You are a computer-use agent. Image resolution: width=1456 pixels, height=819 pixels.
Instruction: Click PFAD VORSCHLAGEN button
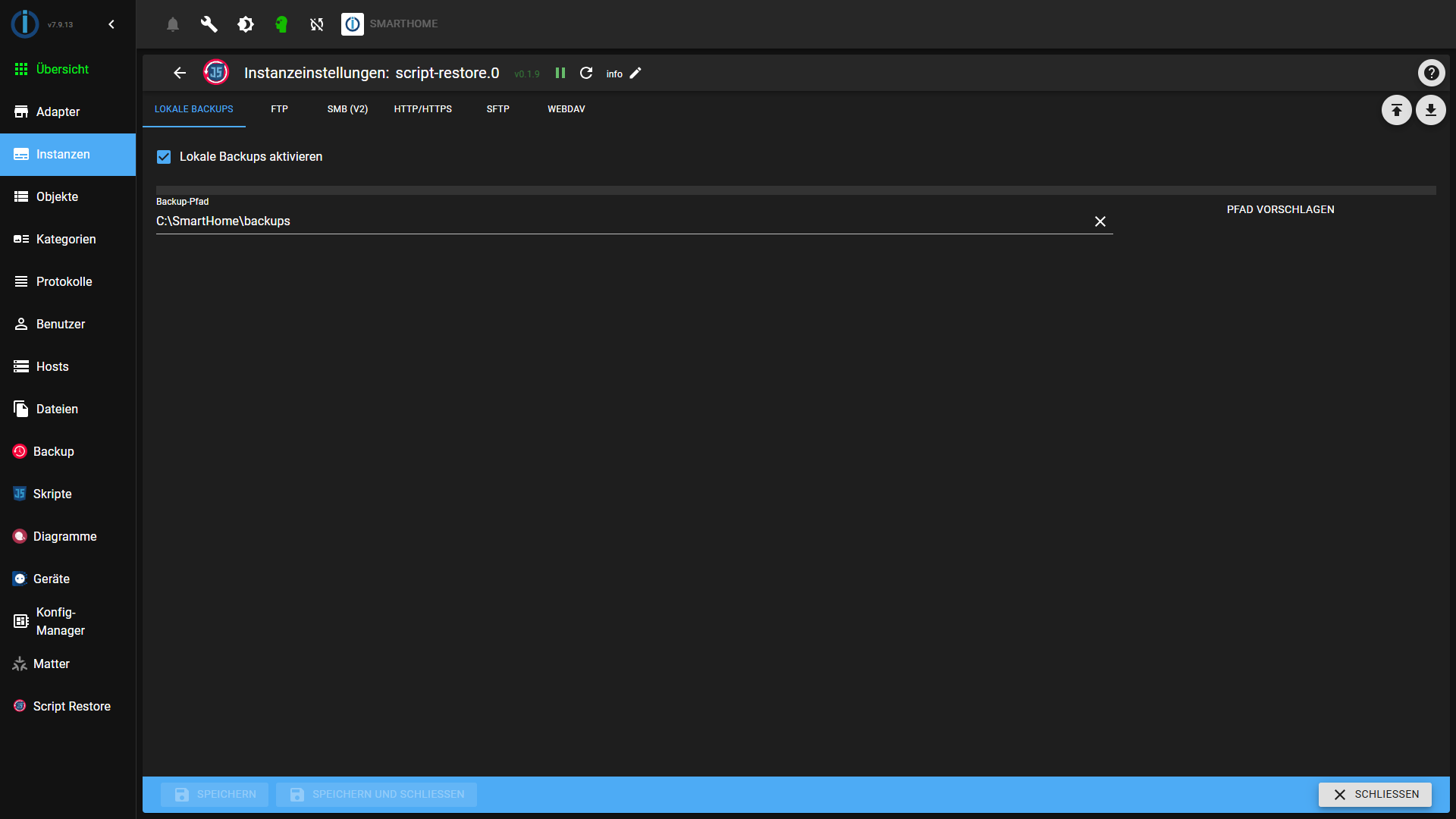[1280, 209]
